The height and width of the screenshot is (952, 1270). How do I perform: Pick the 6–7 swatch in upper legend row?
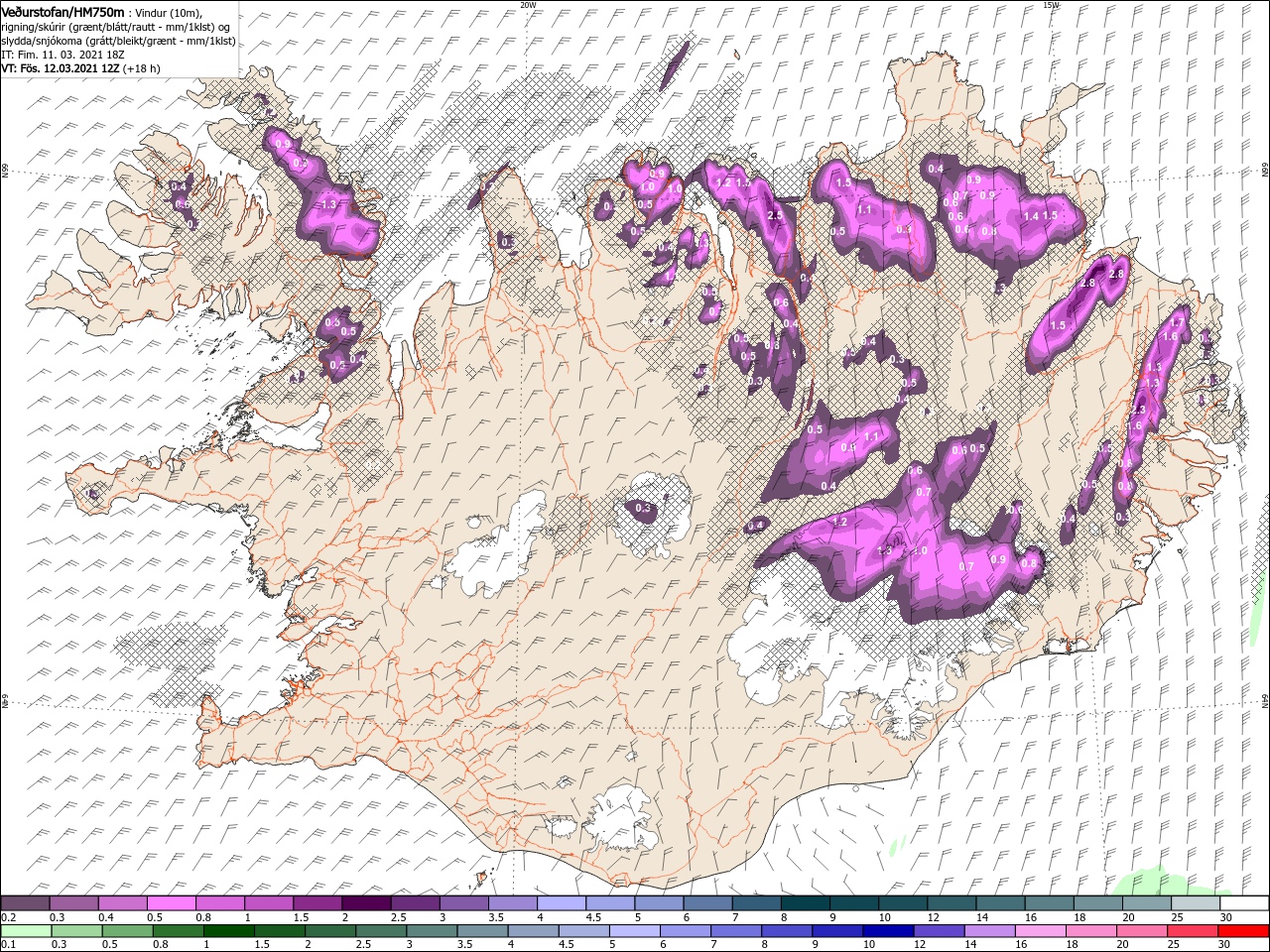pyautogui.click(x=707, y=903)
